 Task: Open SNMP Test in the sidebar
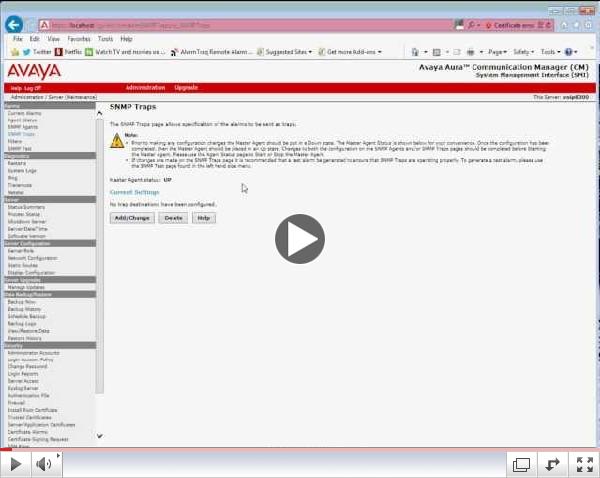click(x=20, y=148)
